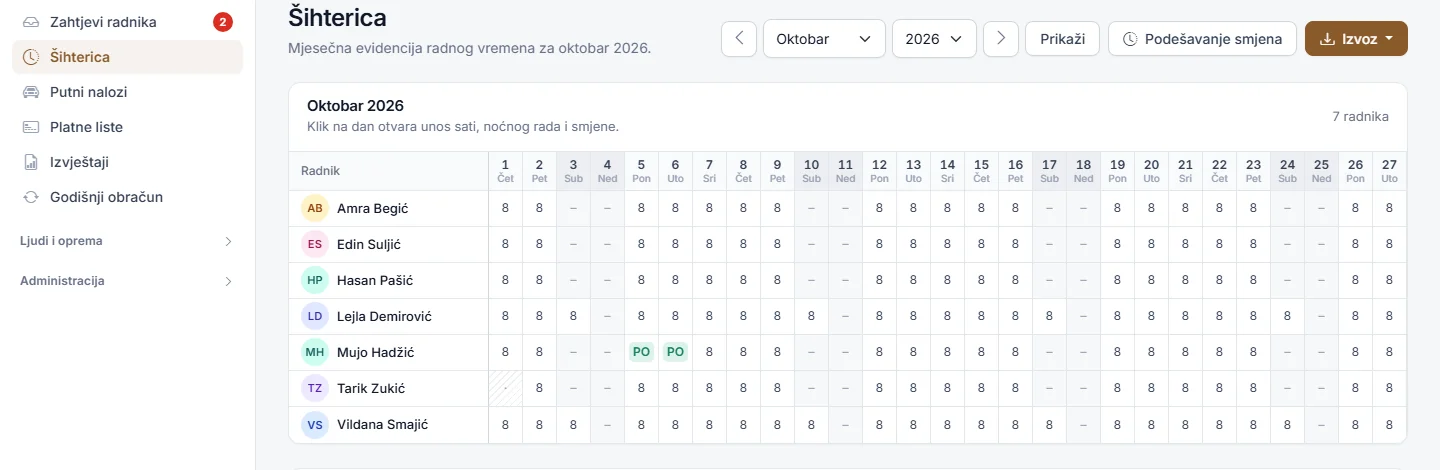Click the 7 radnika count label

coord(1360,116)
